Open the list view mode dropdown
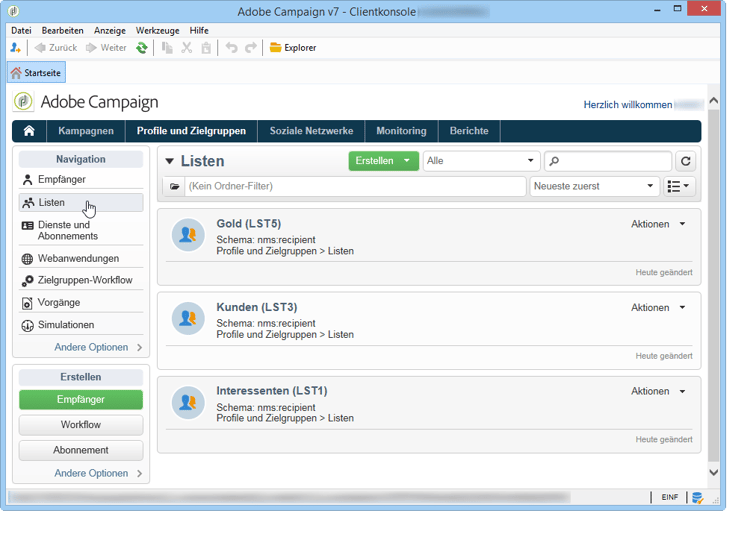The width and height of the screenshot is (750, 534). point(678,187)
